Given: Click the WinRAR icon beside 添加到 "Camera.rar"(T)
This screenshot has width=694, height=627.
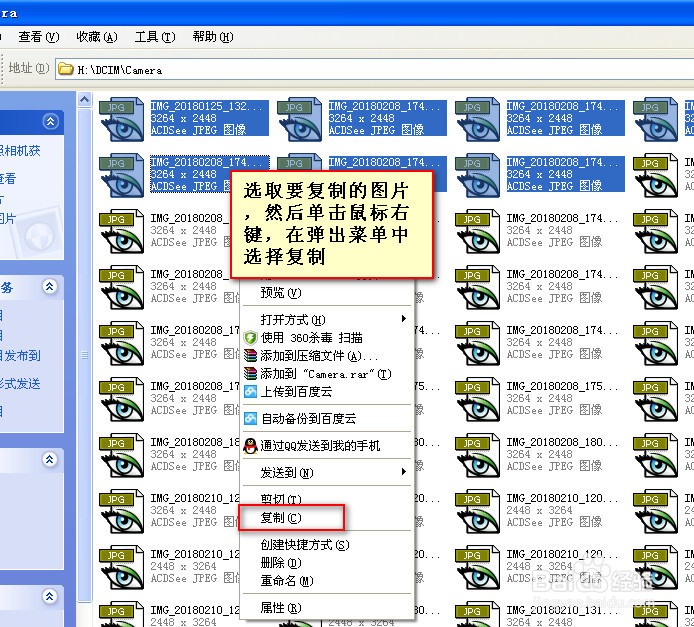Looking at the screenshot, I should tap(251, 374).
